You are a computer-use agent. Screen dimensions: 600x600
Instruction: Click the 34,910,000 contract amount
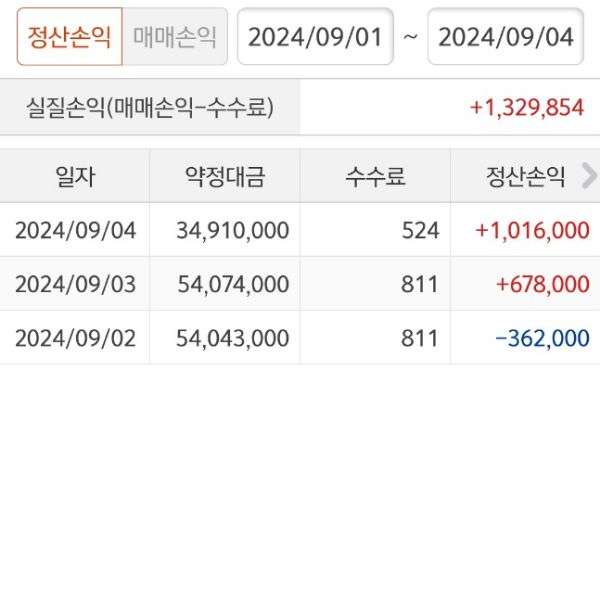click(232, 231)
